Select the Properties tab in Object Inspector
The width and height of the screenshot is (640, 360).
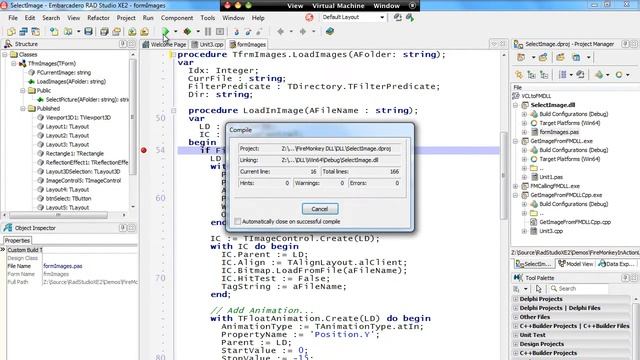click(x=17, y=240)
